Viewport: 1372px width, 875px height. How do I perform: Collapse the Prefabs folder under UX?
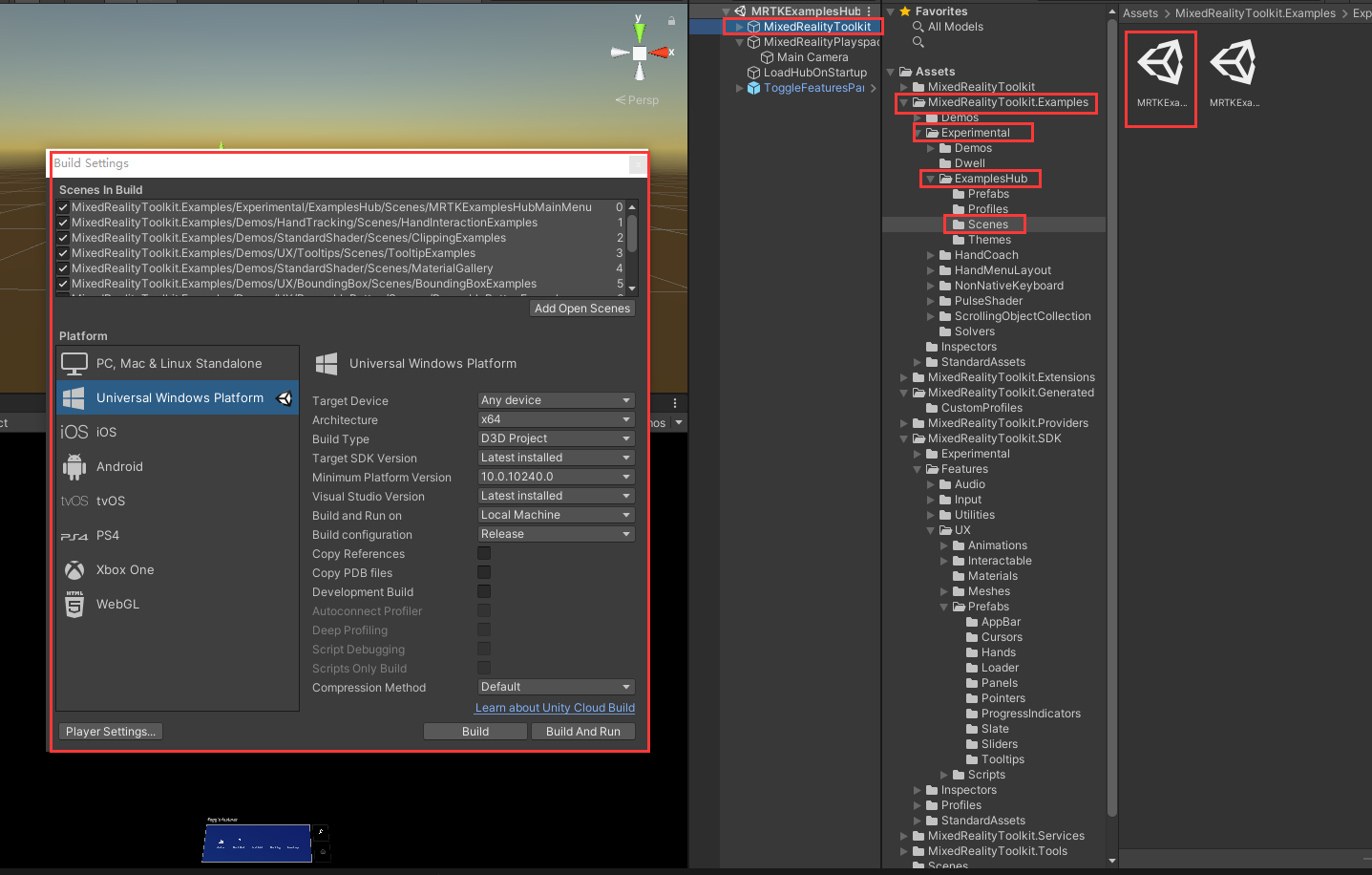(944, 607)
